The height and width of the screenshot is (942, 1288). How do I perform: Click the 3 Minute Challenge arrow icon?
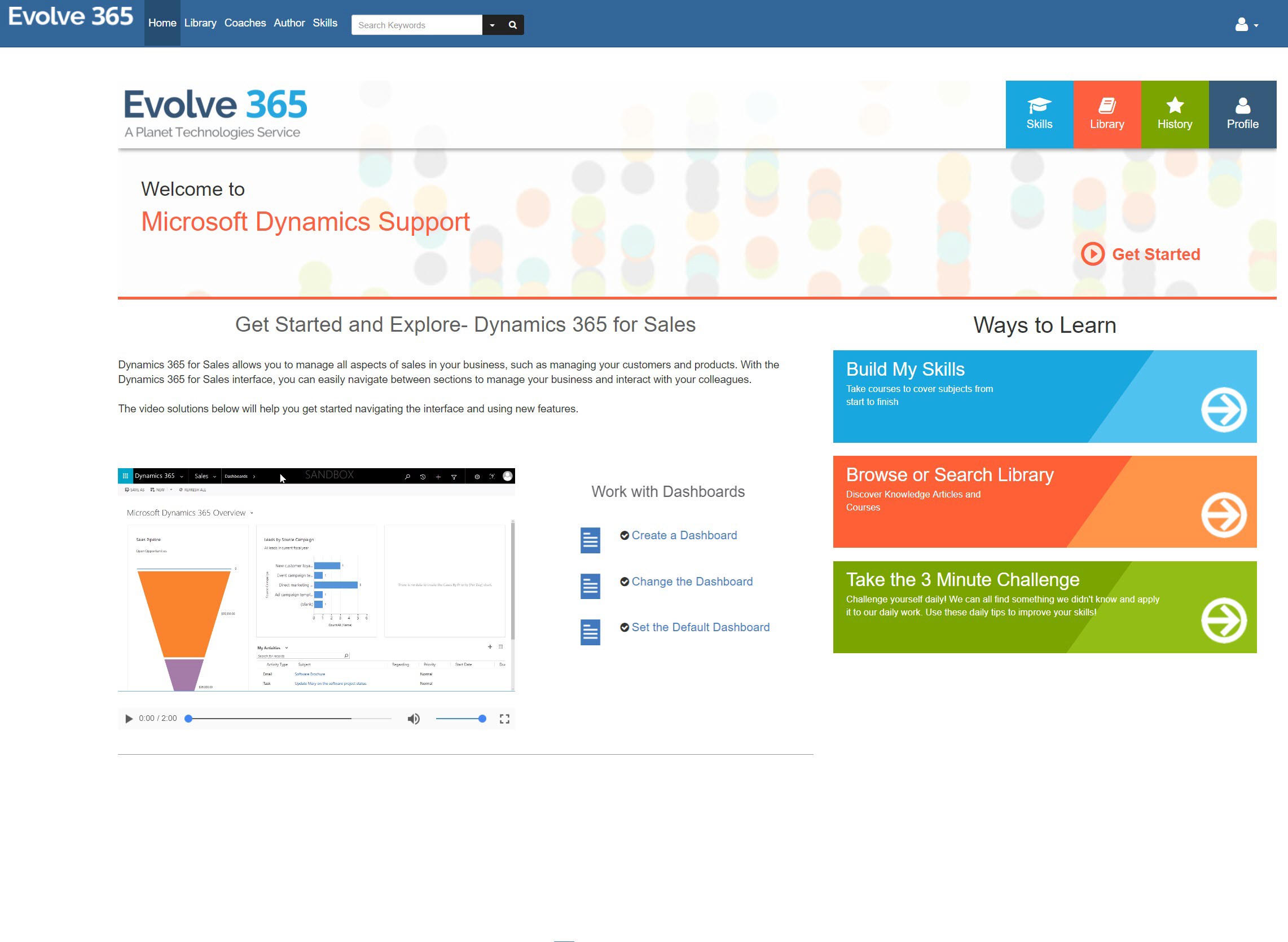(1224, 620)
